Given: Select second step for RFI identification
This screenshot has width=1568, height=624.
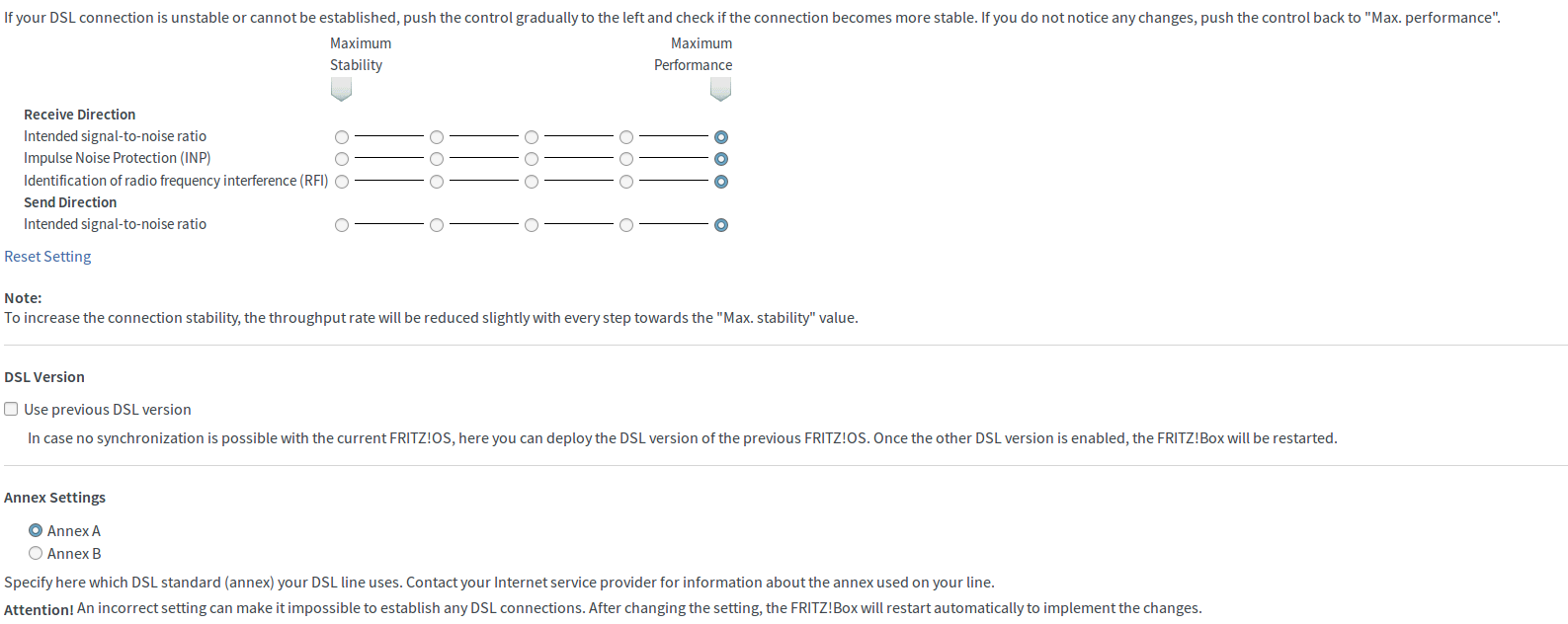Looking at the screenshot, I should [437, 182].
